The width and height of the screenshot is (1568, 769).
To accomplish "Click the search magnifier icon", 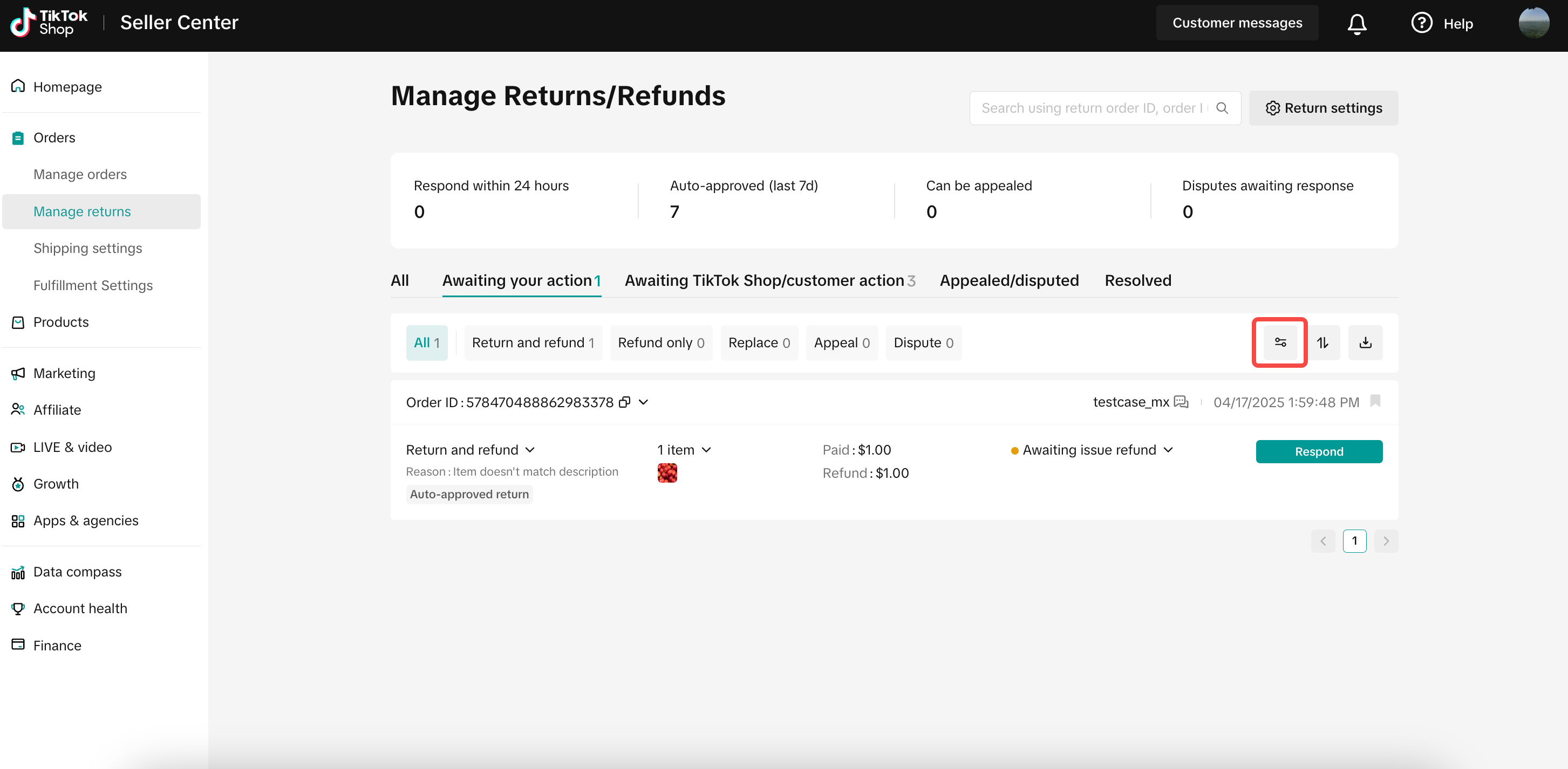I will [x=1222, y=108].
